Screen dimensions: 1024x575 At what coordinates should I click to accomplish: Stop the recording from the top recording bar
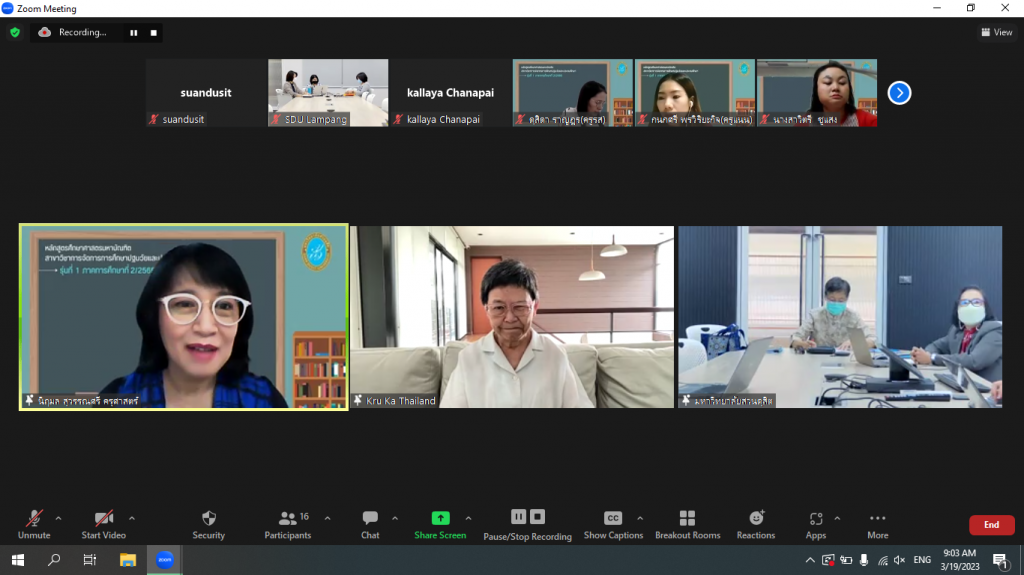coord(153,32)
